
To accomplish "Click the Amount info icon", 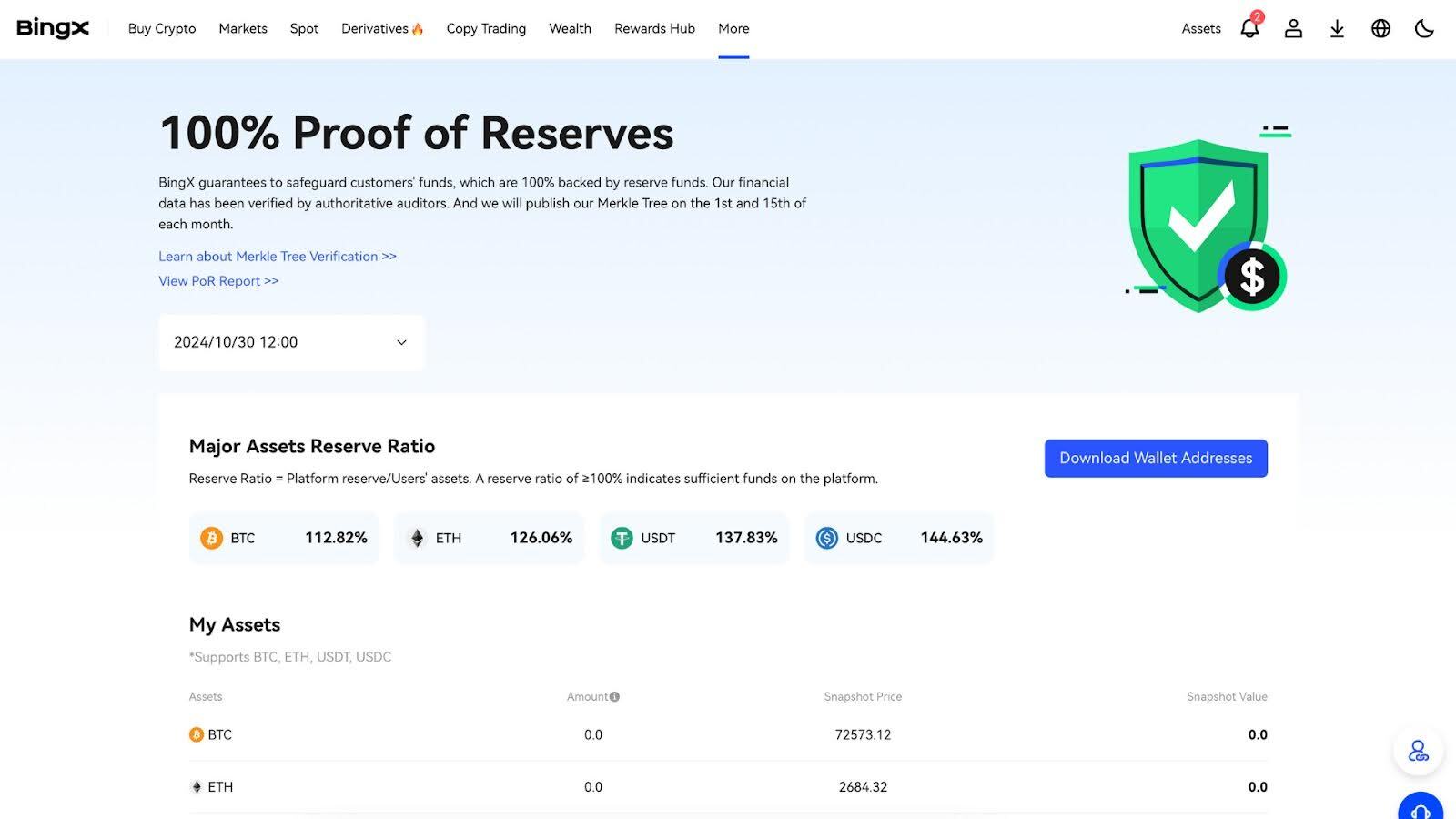I will [614, 697].
